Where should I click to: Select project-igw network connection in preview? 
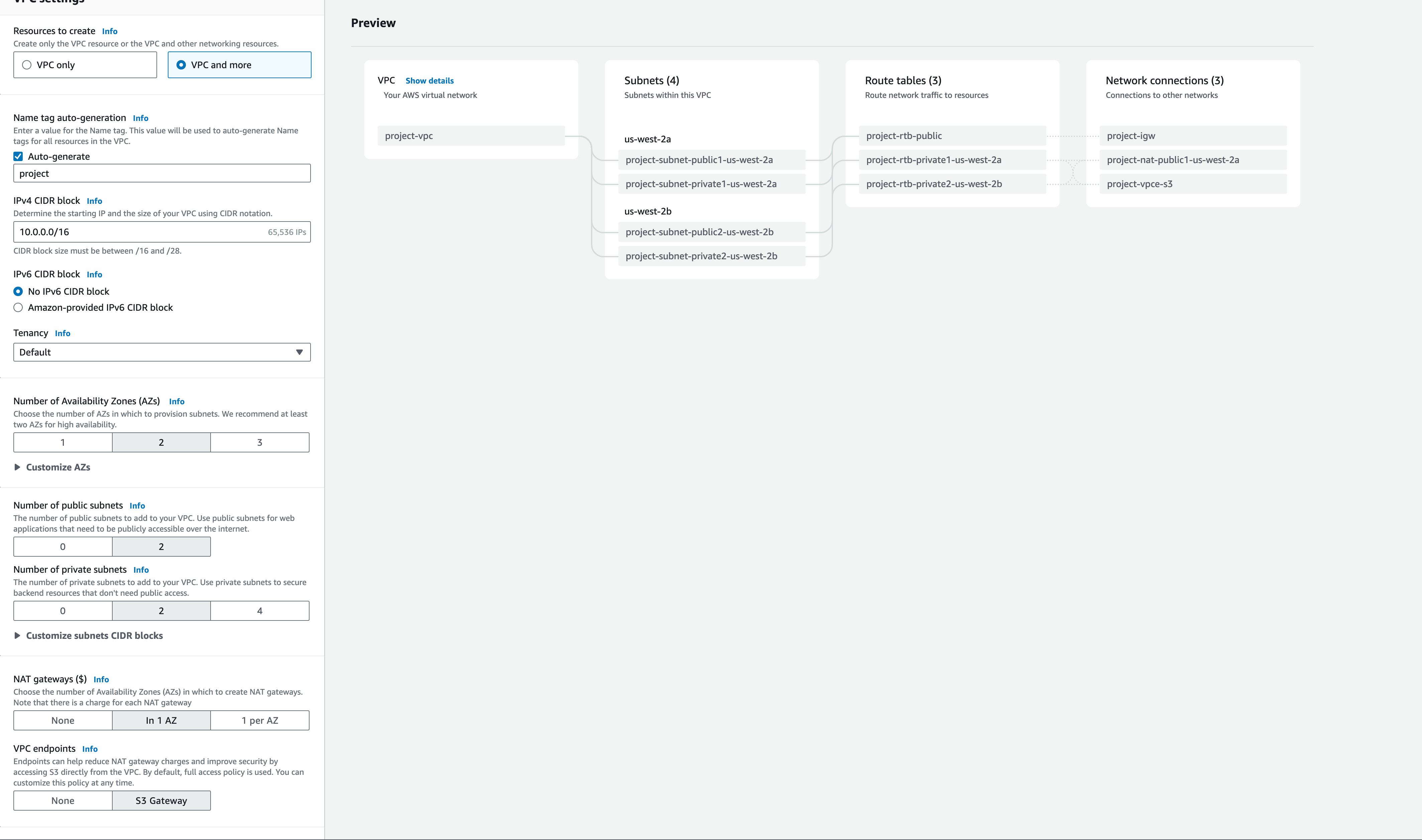click(x=1192, y=136)
